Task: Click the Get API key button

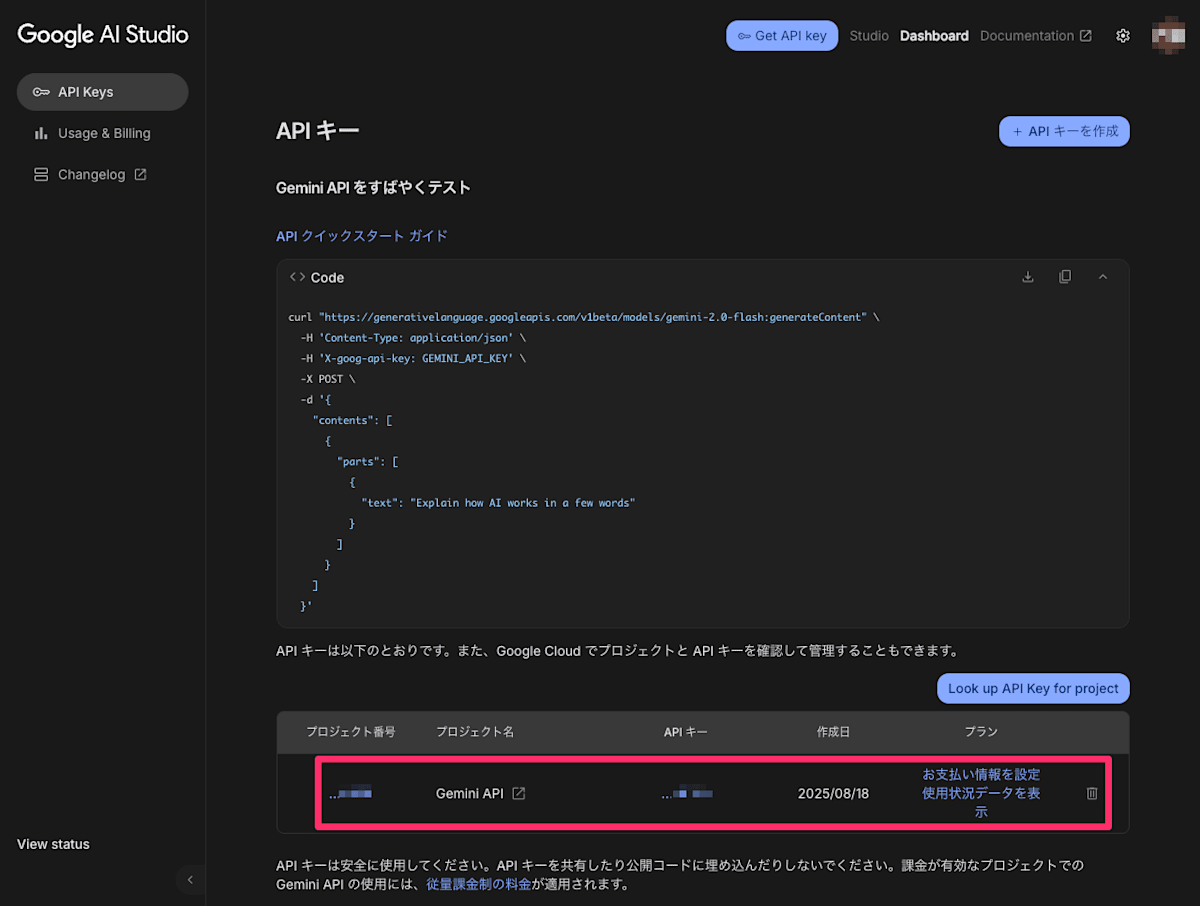Action: (x=782, y=35)
